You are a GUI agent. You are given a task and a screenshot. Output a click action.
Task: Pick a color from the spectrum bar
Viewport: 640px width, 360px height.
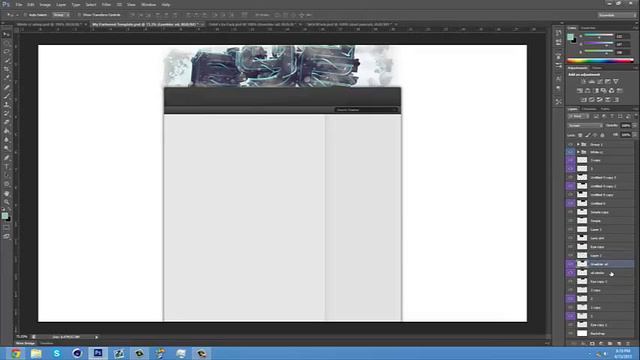(x=600, y=61)
